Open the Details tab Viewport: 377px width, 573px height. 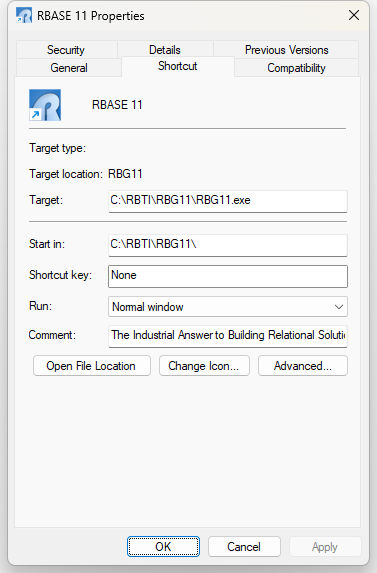pyautogui.click(x=165, y=50)
